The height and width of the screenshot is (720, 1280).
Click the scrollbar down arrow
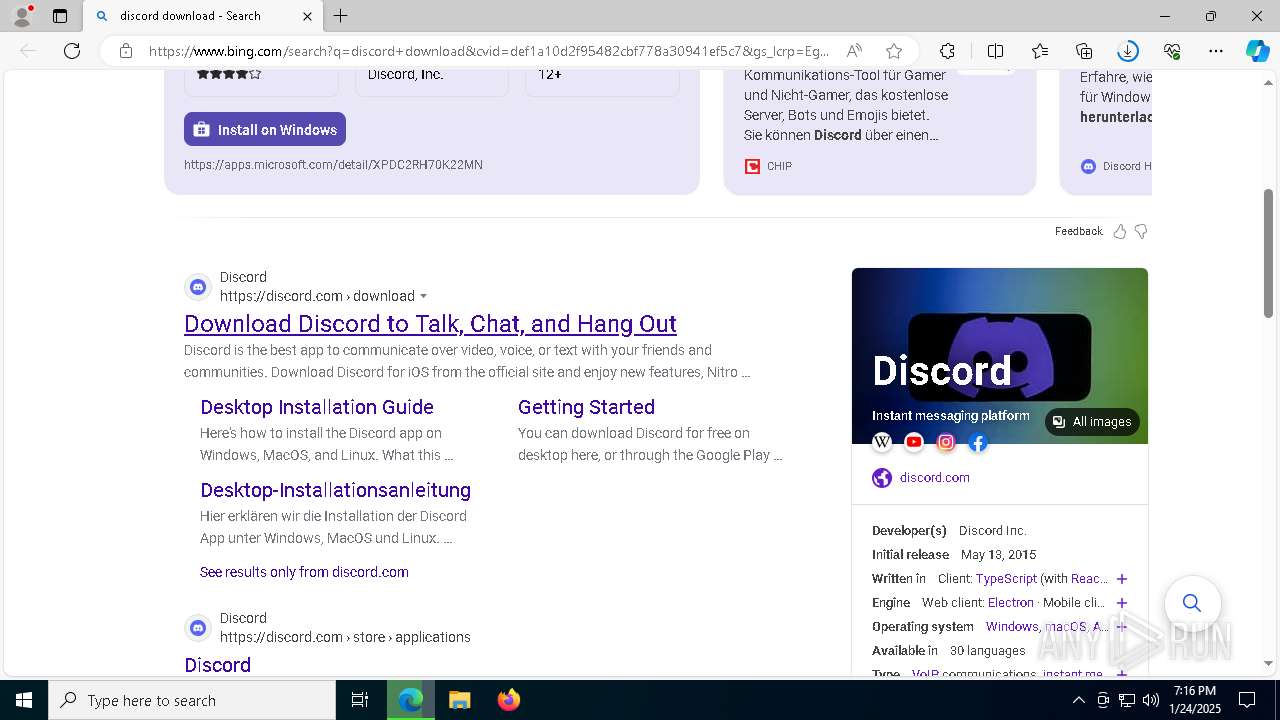[1269, 663]
